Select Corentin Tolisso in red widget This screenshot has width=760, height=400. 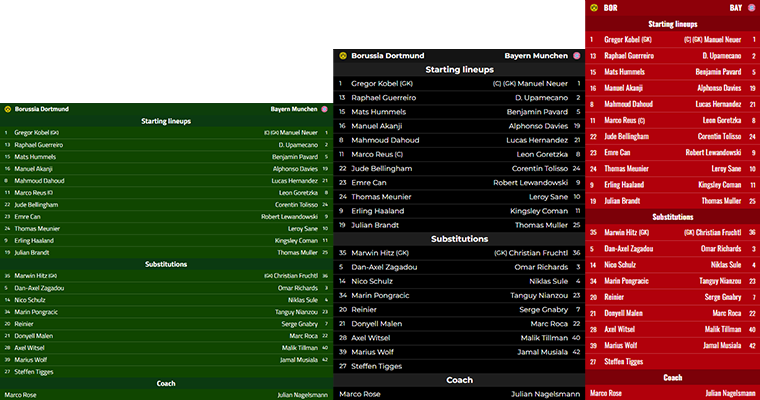tap(720, 136)
